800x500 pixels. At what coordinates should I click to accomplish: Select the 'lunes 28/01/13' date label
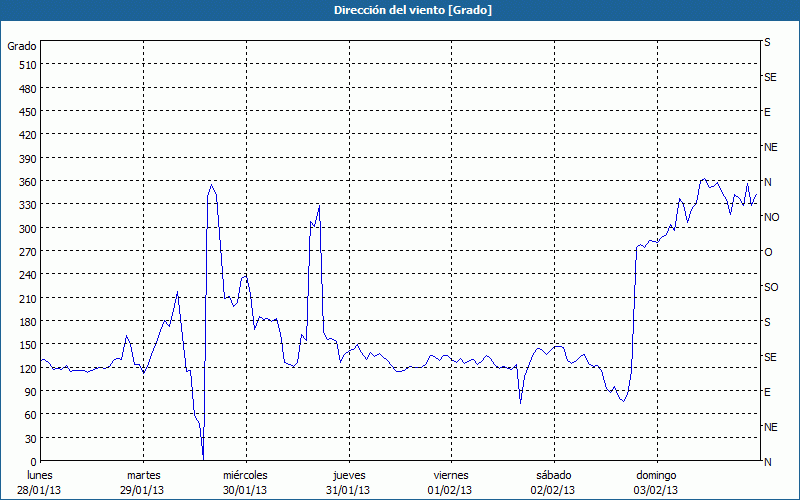pyautogui.click(x=39, y=482)
